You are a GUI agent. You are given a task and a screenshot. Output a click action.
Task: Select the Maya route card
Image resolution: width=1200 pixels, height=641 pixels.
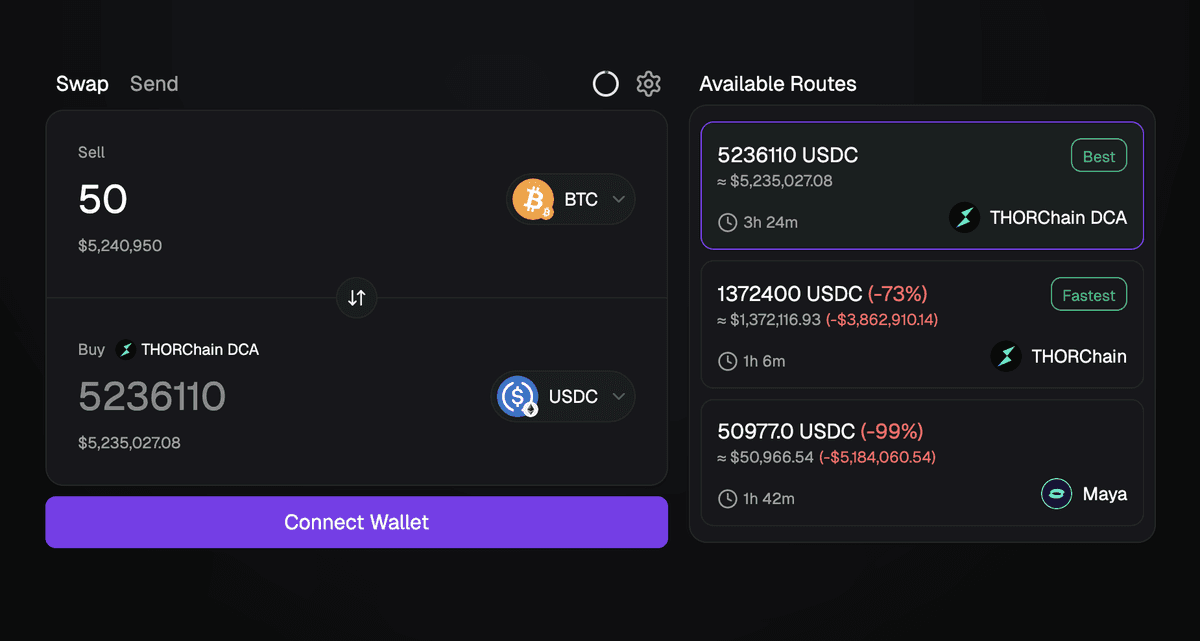[922, 462]
